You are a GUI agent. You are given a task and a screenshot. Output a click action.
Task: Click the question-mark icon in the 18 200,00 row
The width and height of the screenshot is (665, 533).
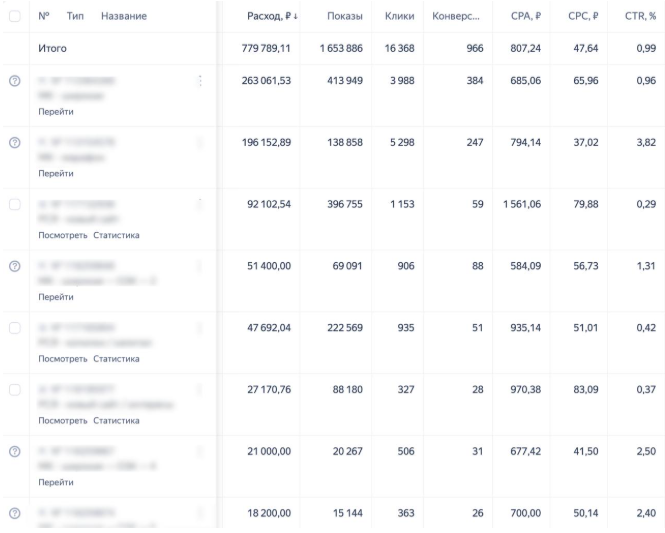14,513
